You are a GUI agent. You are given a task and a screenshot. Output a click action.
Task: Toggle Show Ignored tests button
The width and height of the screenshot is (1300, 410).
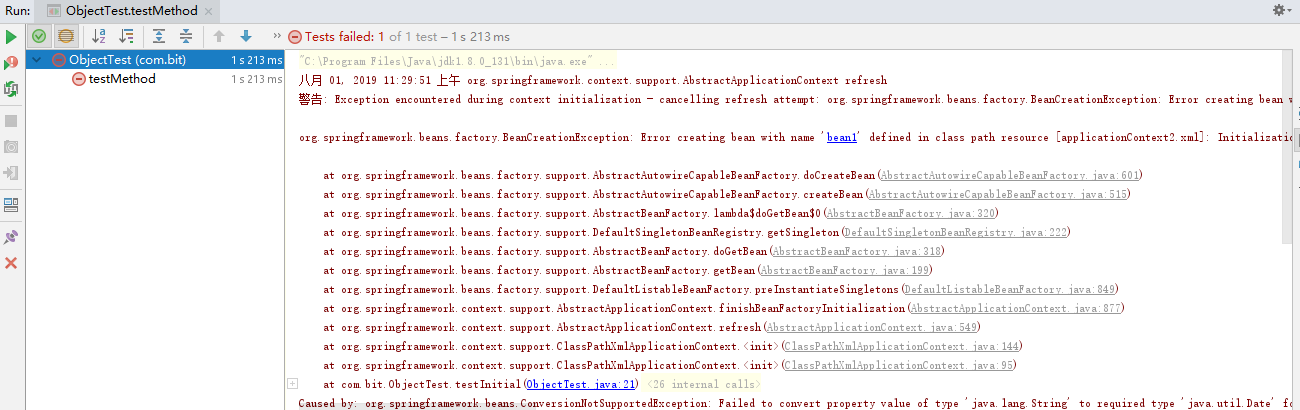[65, 36]
